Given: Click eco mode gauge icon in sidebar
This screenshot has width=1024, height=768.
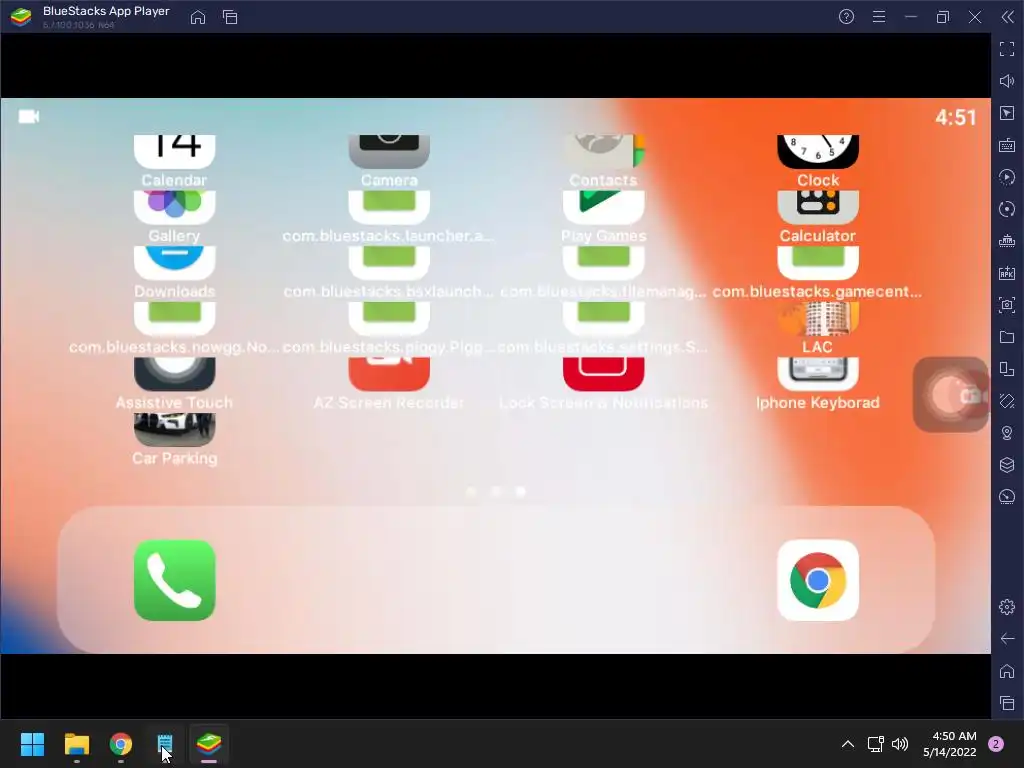Looking at the screenshot, I should click(x=1007, y=497).
